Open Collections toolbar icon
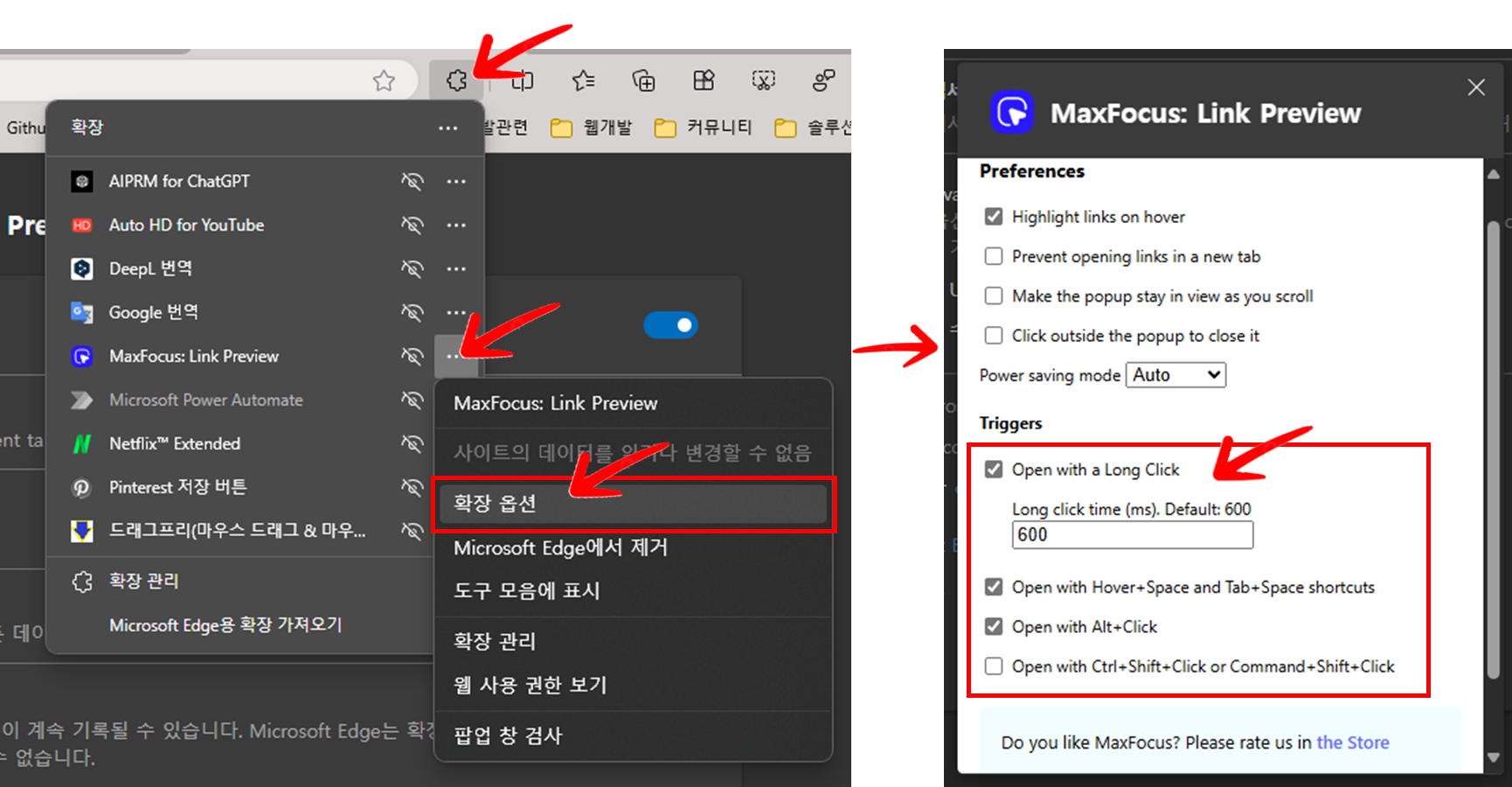Image resolution: width=1512 pixels, height=787 pixels. click(643, 81)
